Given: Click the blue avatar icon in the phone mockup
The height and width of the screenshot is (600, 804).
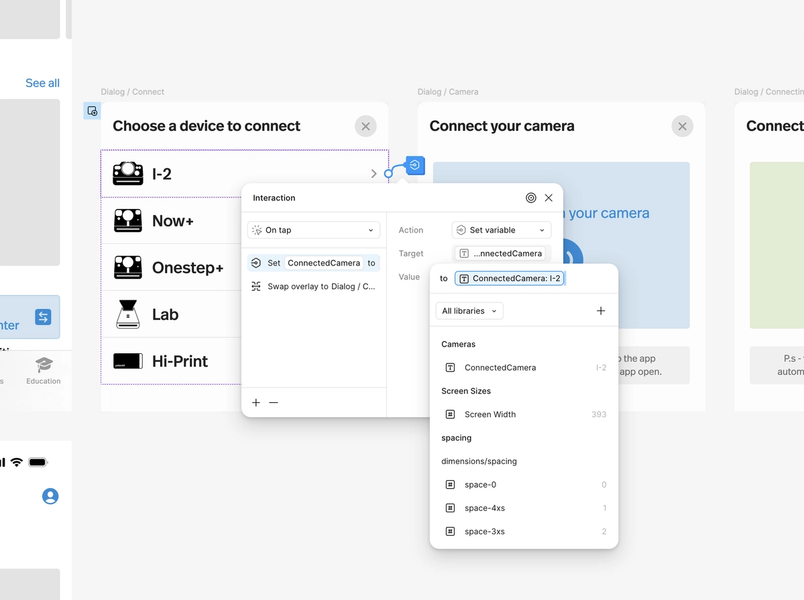Looking at the screenshot, I should pos(49,496).
